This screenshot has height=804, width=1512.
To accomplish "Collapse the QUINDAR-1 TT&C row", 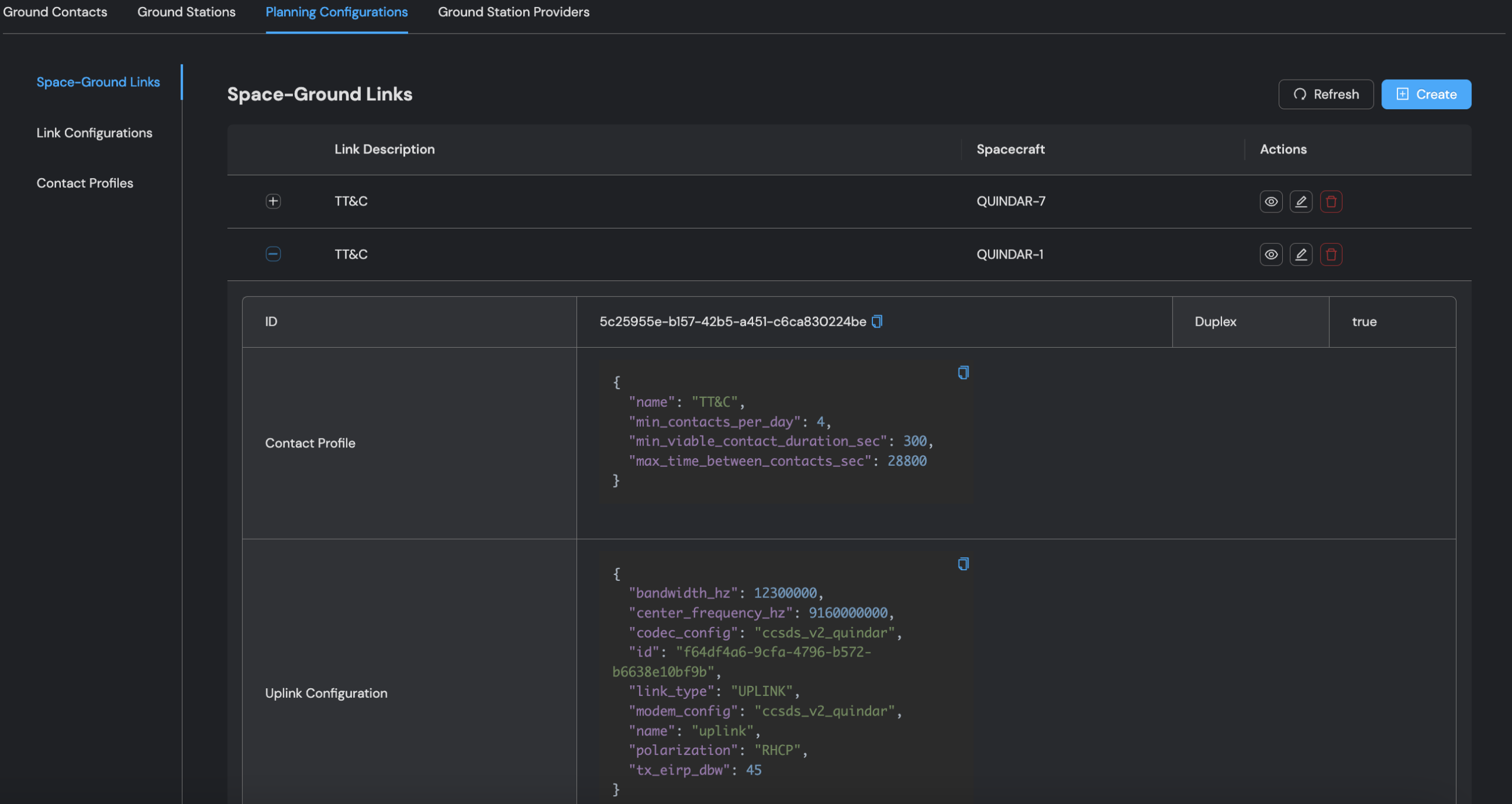I will [273, 254].
